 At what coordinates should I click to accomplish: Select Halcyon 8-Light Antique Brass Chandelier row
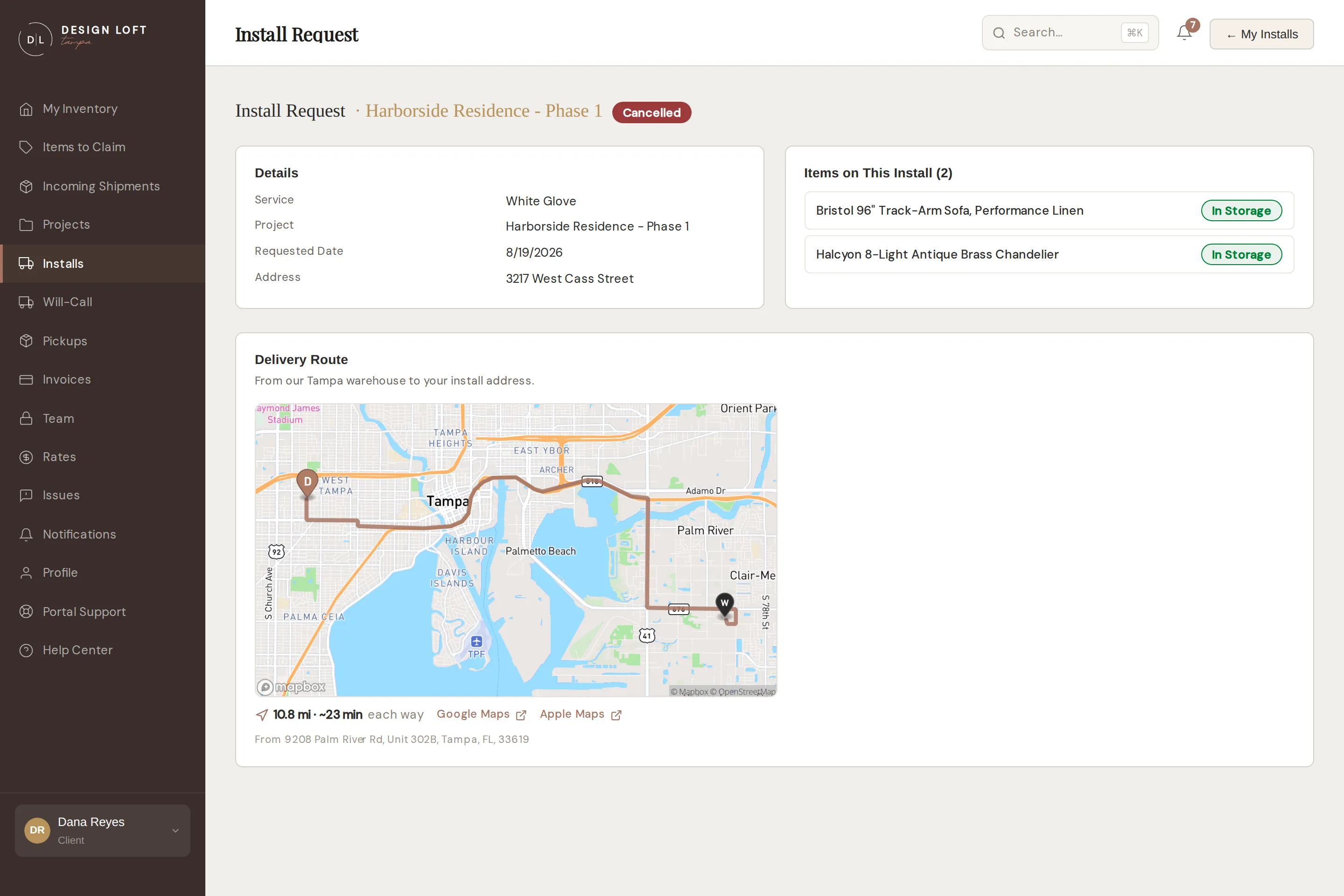pyautogui.click(x=1049, y=254)
